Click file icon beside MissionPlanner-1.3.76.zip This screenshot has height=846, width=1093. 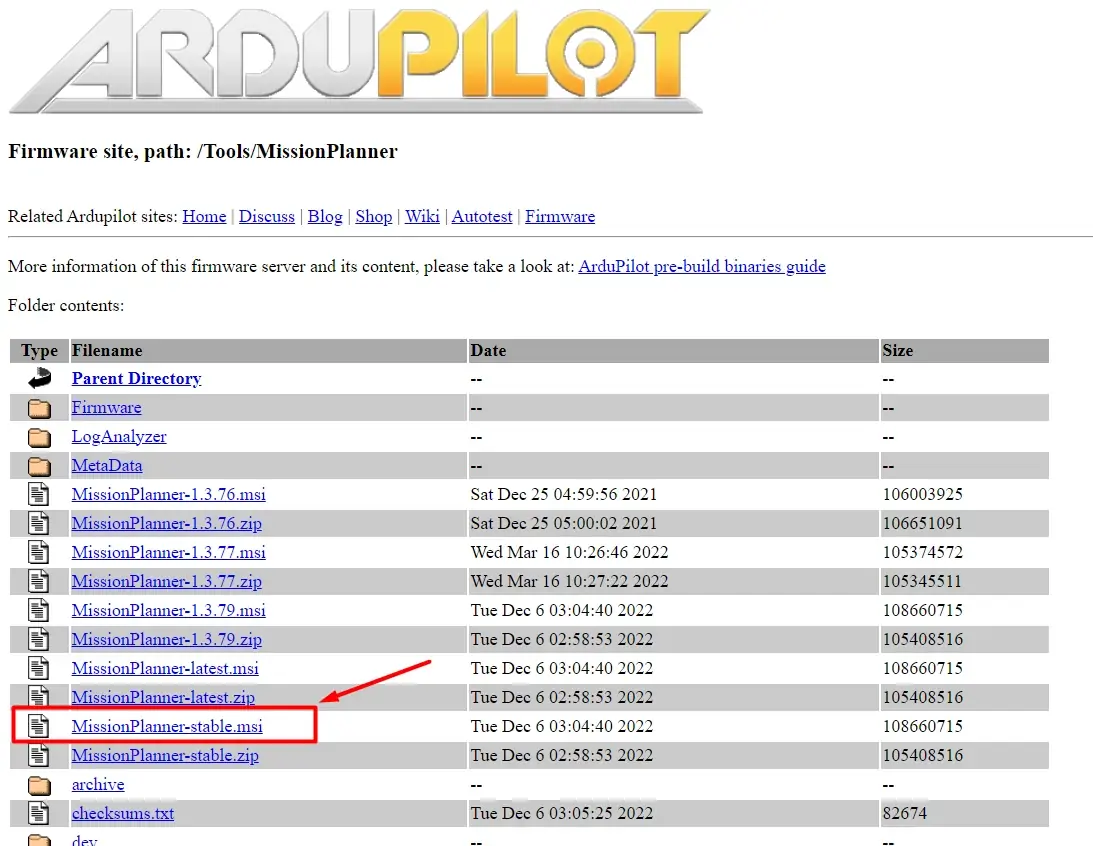point(38,523)
